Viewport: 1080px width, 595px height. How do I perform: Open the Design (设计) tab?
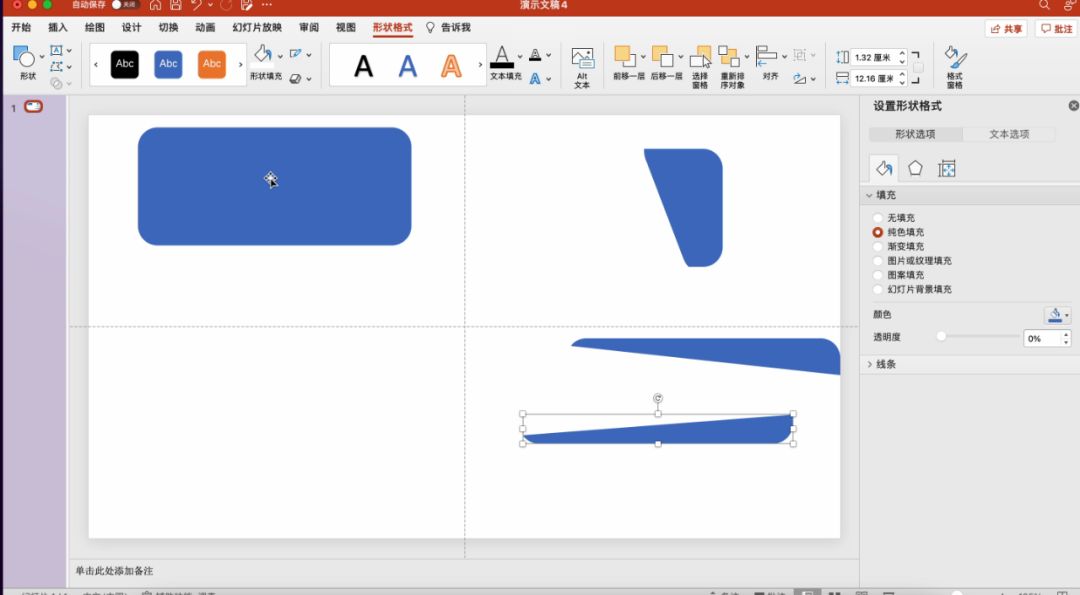tap(131, 28)
